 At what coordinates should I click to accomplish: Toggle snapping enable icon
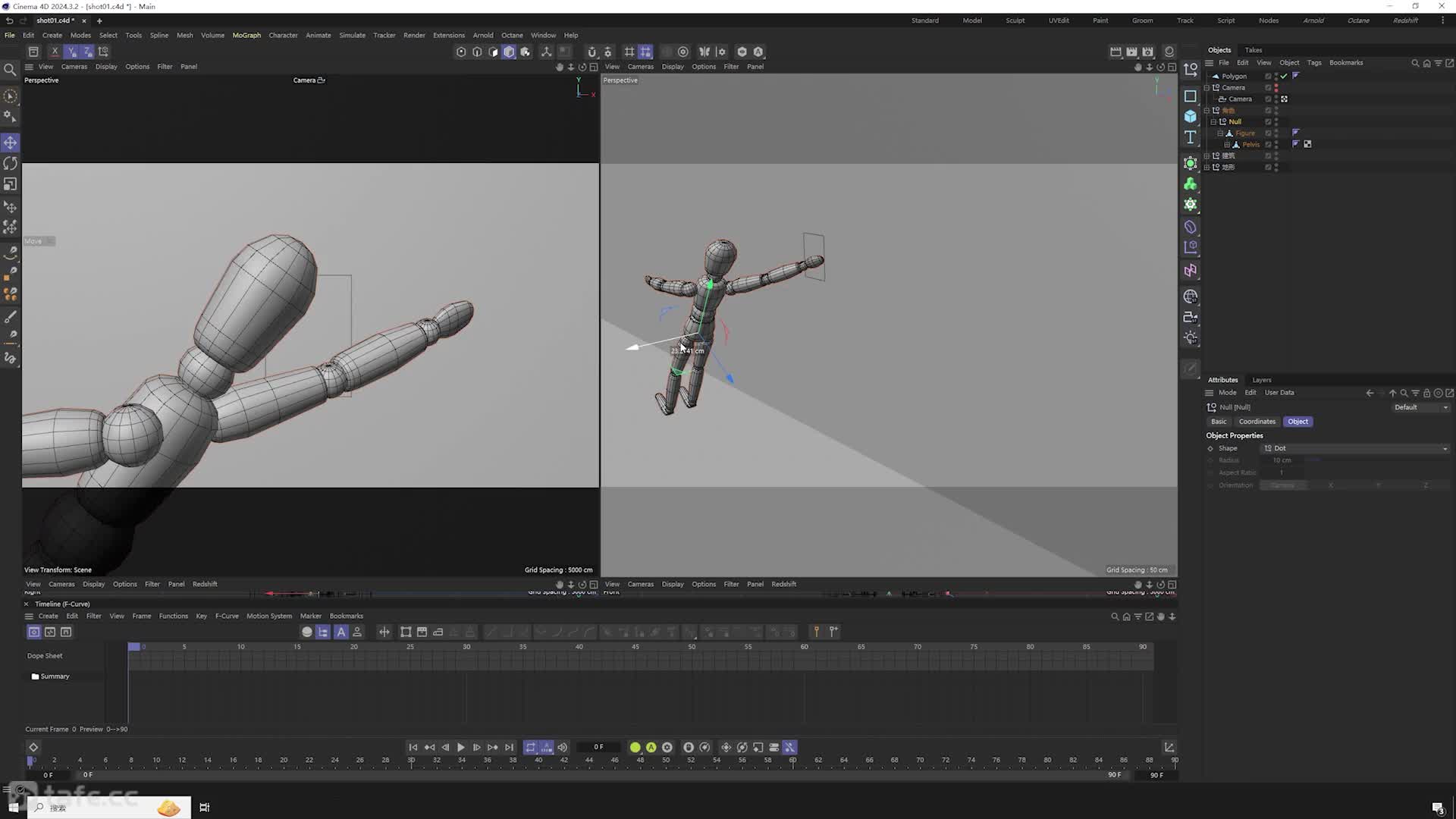coord(591,52)
